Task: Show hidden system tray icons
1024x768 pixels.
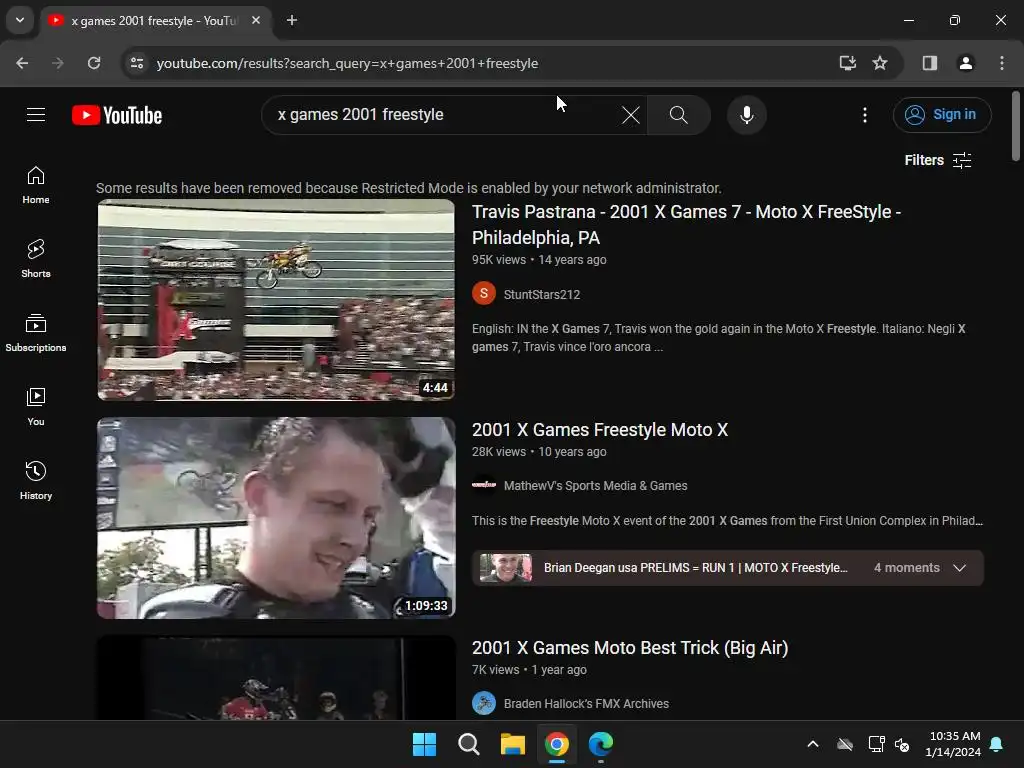Action: tap(812, 744)
